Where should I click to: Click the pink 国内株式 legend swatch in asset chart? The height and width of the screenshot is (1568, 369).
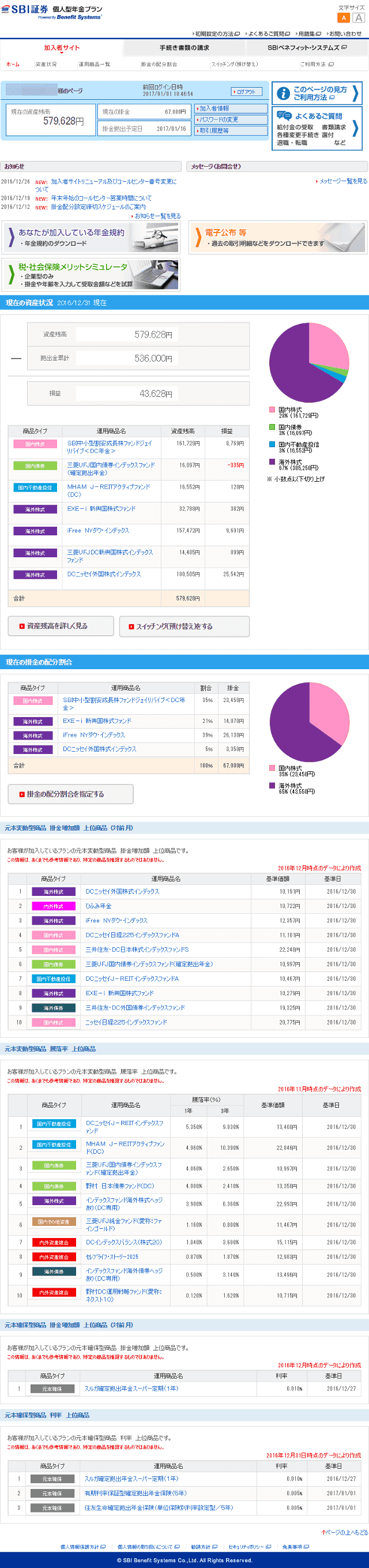pyautogui.click(x=272, y=410)
